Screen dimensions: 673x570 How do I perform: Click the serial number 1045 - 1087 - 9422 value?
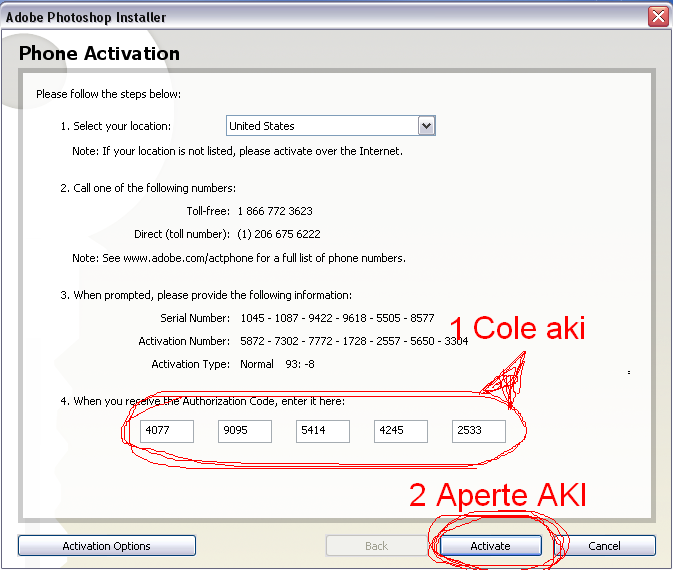click(337, 318)
